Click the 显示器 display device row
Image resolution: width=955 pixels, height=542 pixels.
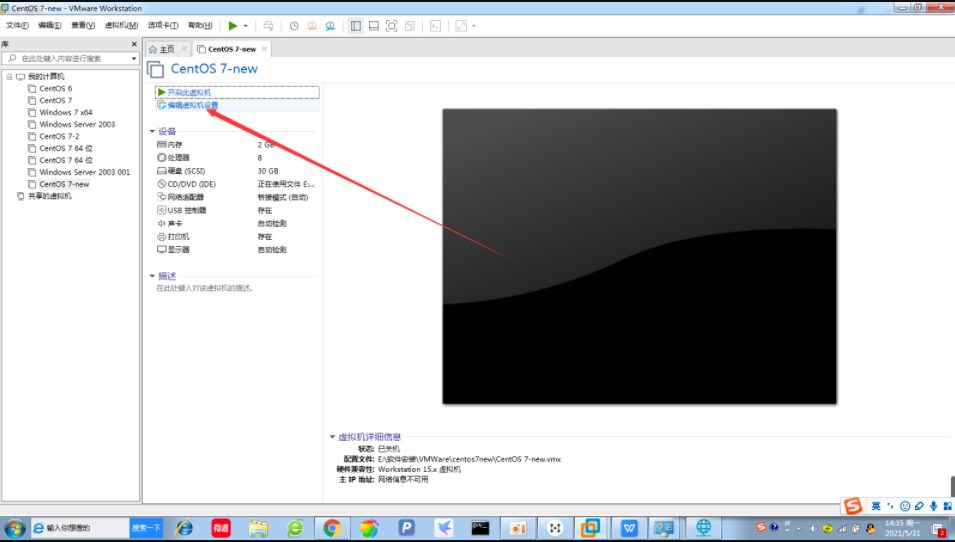click(236, 250)
